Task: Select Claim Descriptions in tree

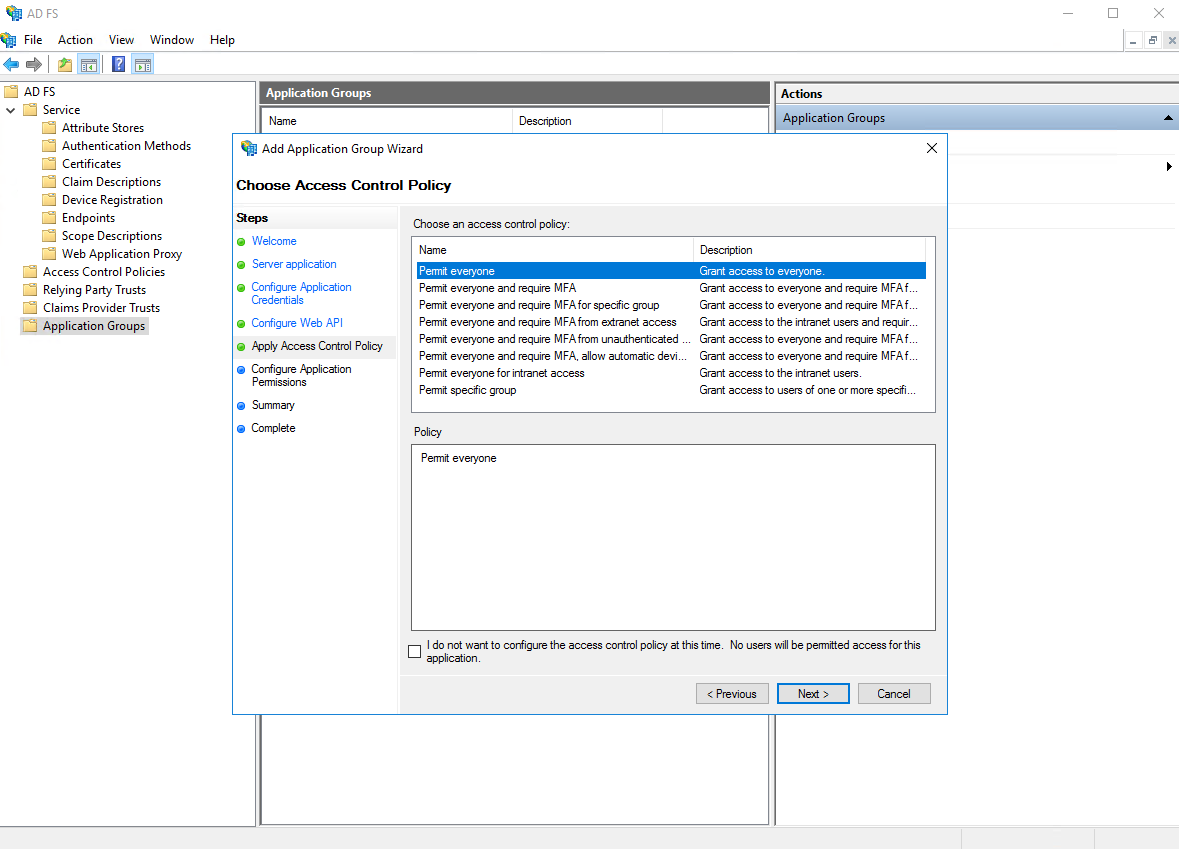Action: (111, 182)
